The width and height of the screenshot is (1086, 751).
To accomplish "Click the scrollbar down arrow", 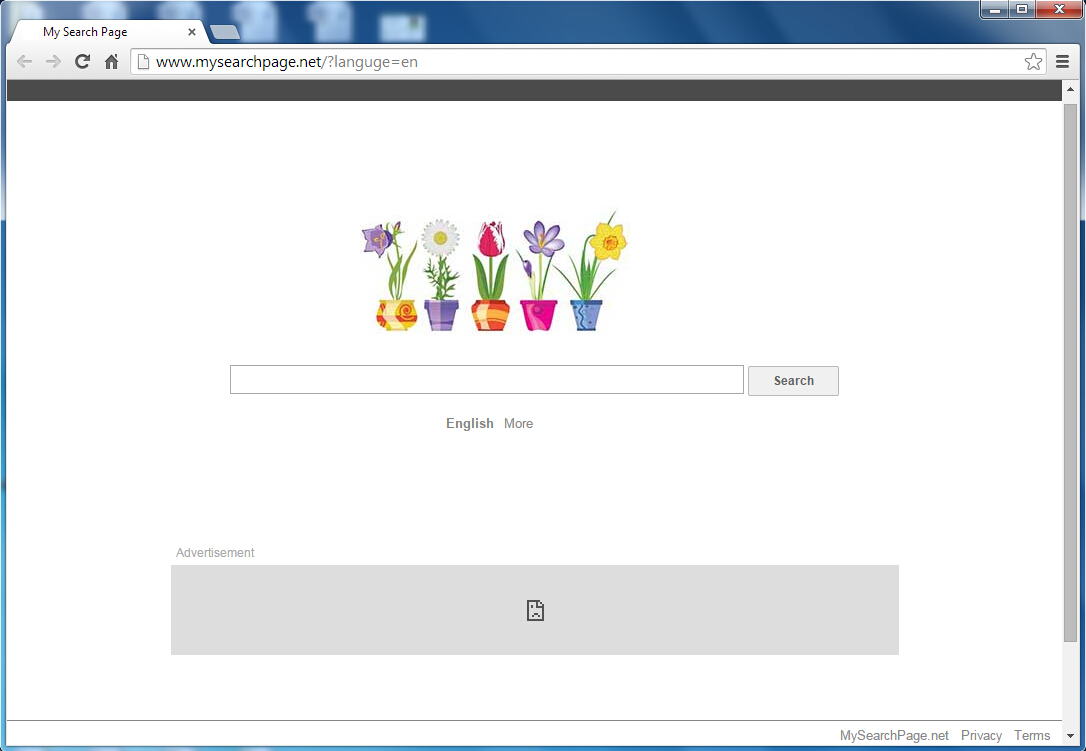I will click(1070, 736).
